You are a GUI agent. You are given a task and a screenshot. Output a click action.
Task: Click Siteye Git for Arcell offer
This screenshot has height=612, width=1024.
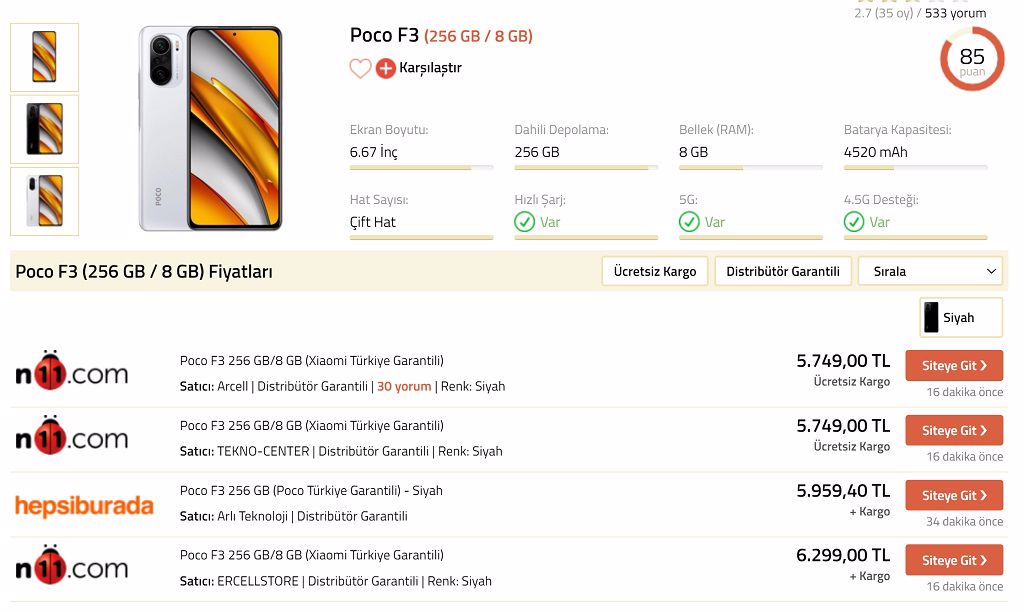pos(954,366)
